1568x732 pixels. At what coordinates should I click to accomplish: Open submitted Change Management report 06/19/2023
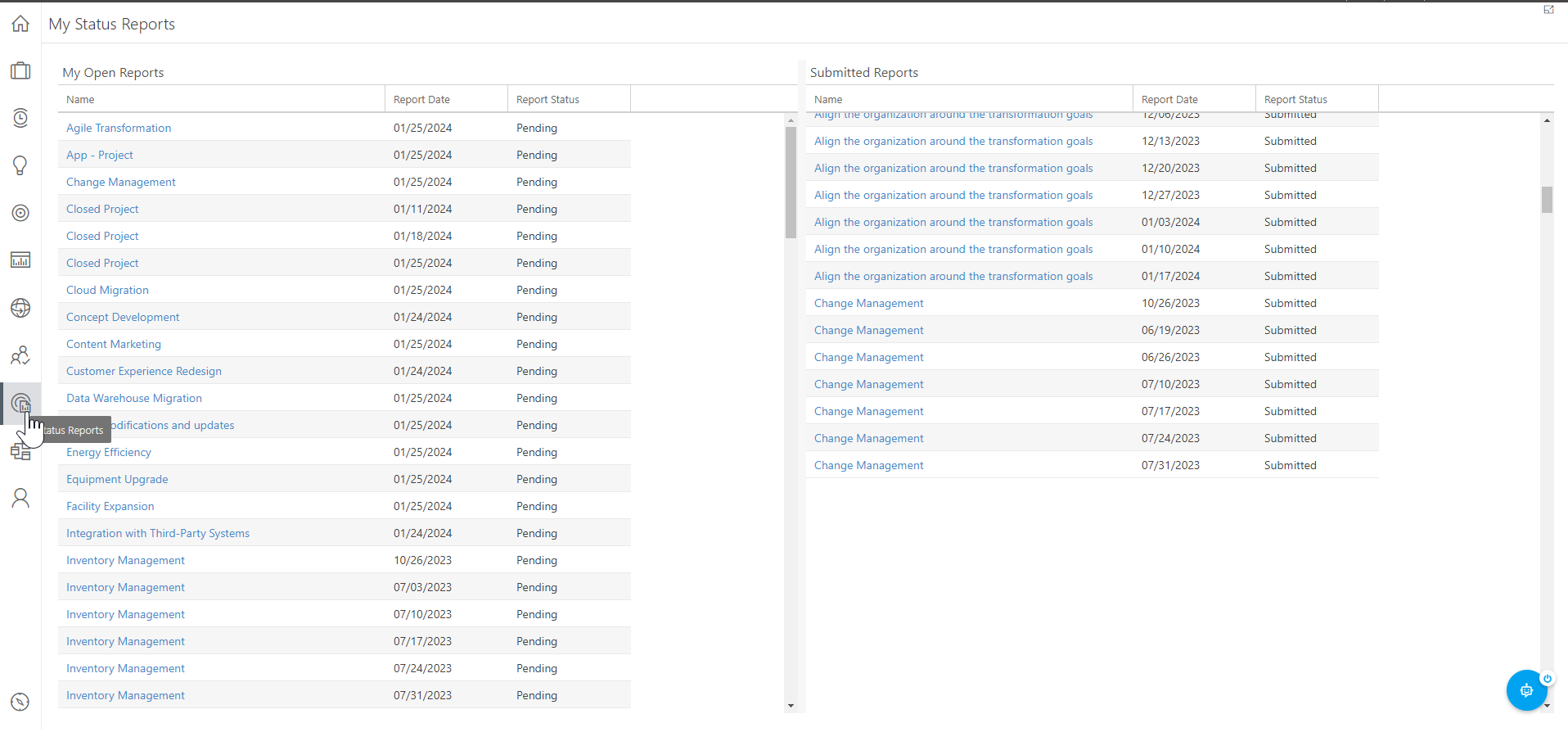tap(869, 330)
